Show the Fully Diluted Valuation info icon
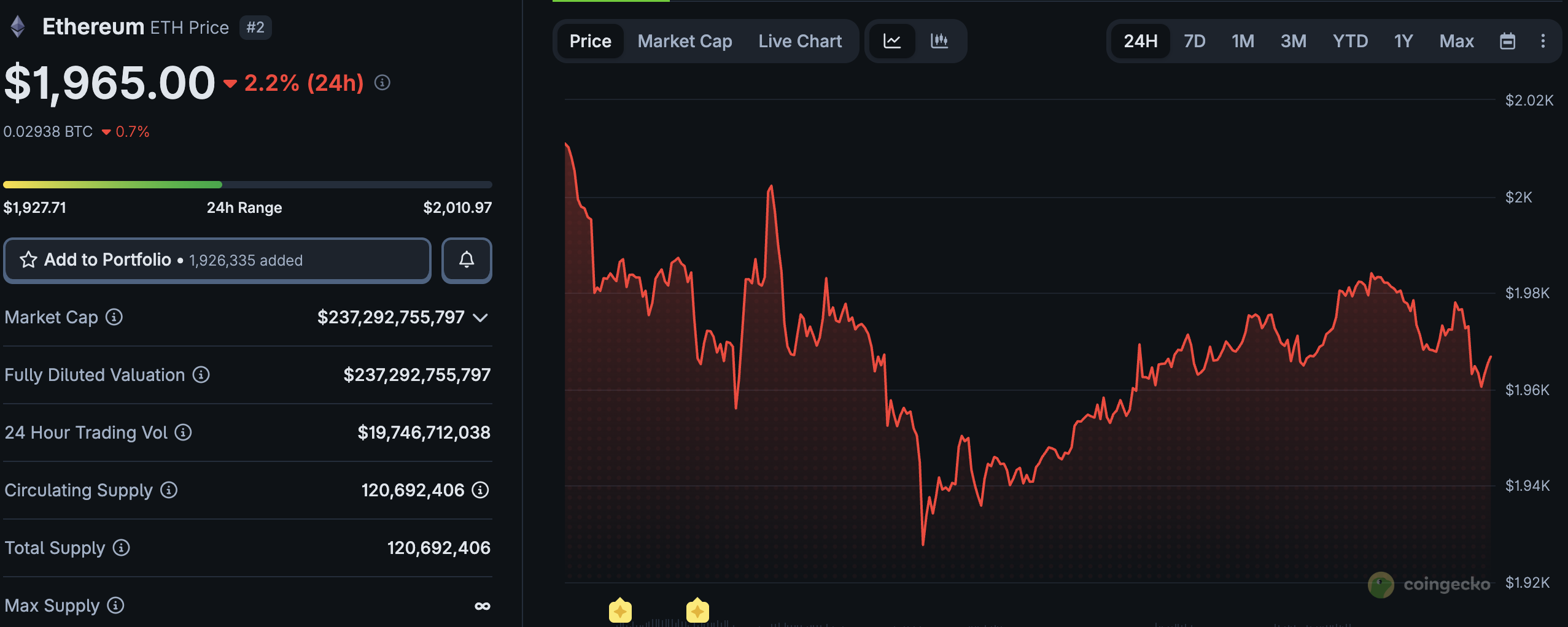 click(201, 374)
